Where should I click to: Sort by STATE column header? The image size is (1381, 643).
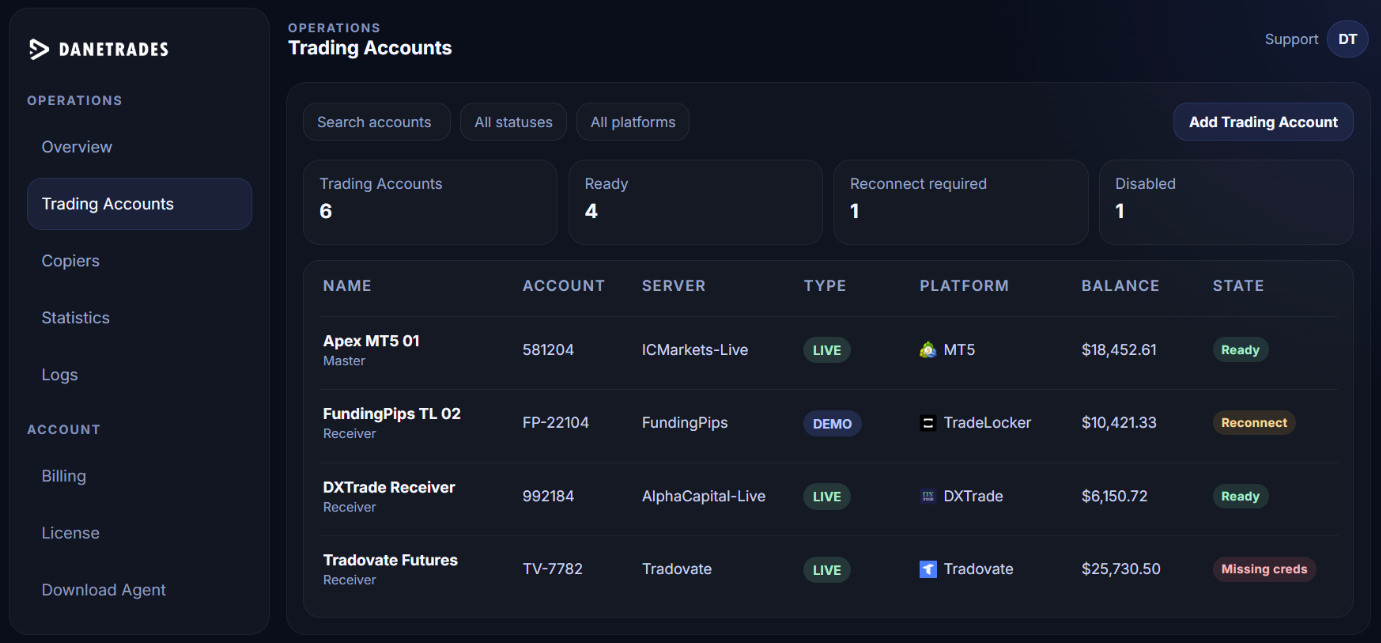tap(1238, 286)
